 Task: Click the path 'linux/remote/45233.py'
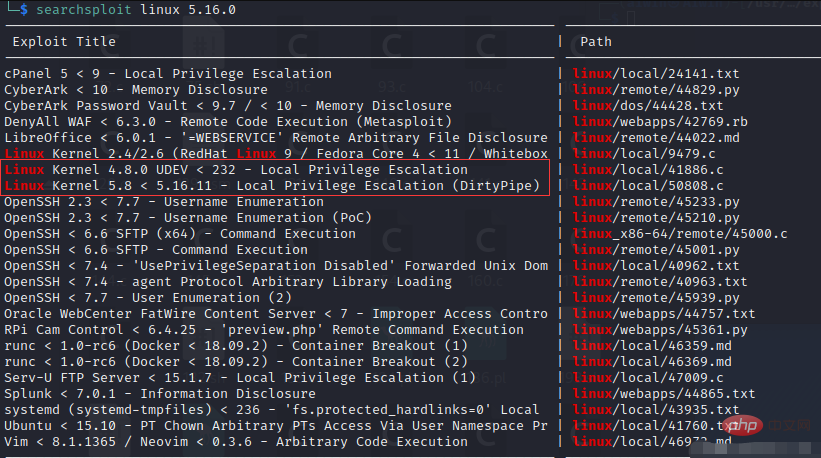pyautogui.click(x=656, y=202)
